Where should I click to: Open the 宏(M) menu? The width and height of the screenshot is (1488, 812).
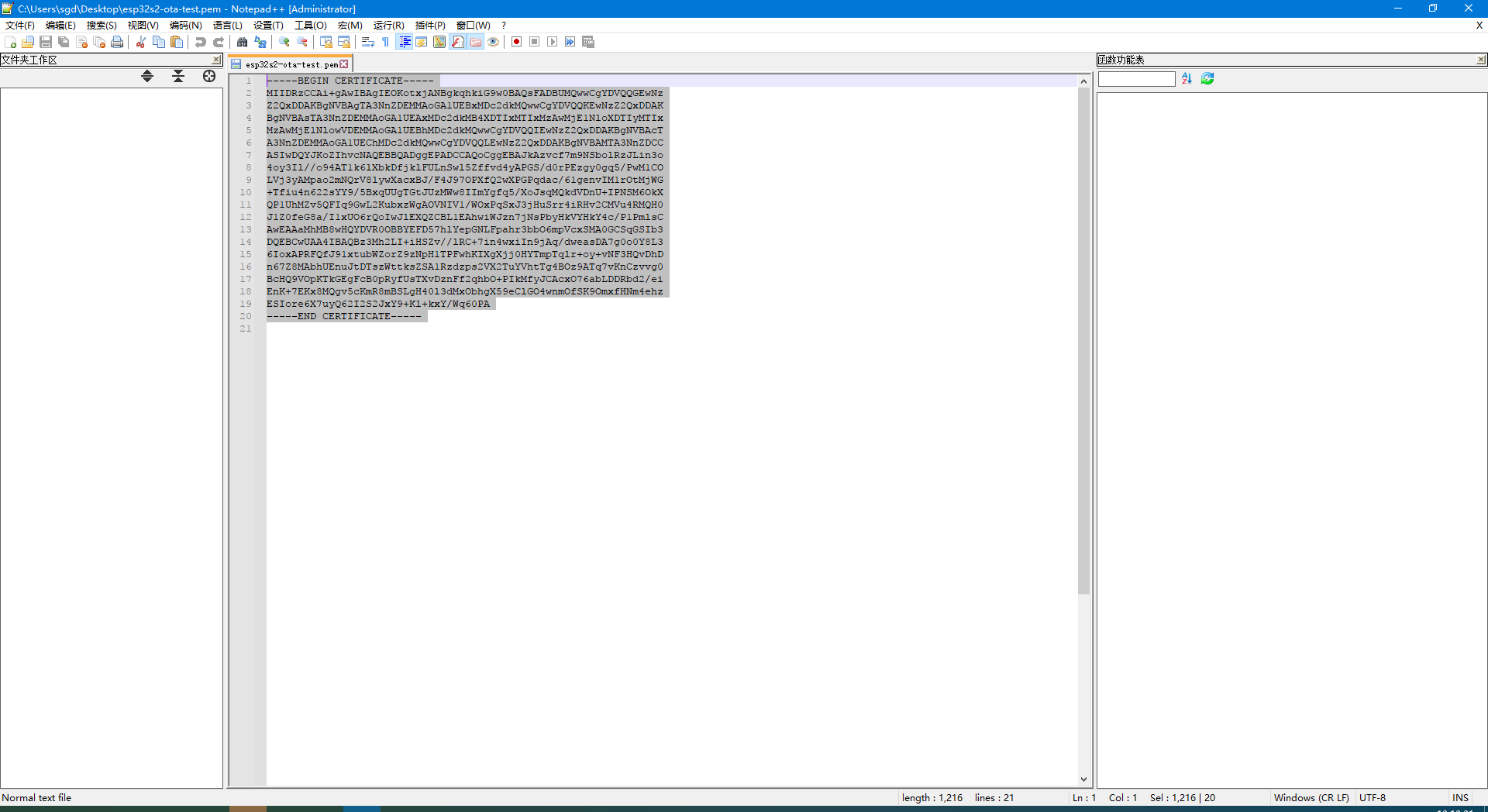(350, 26)
